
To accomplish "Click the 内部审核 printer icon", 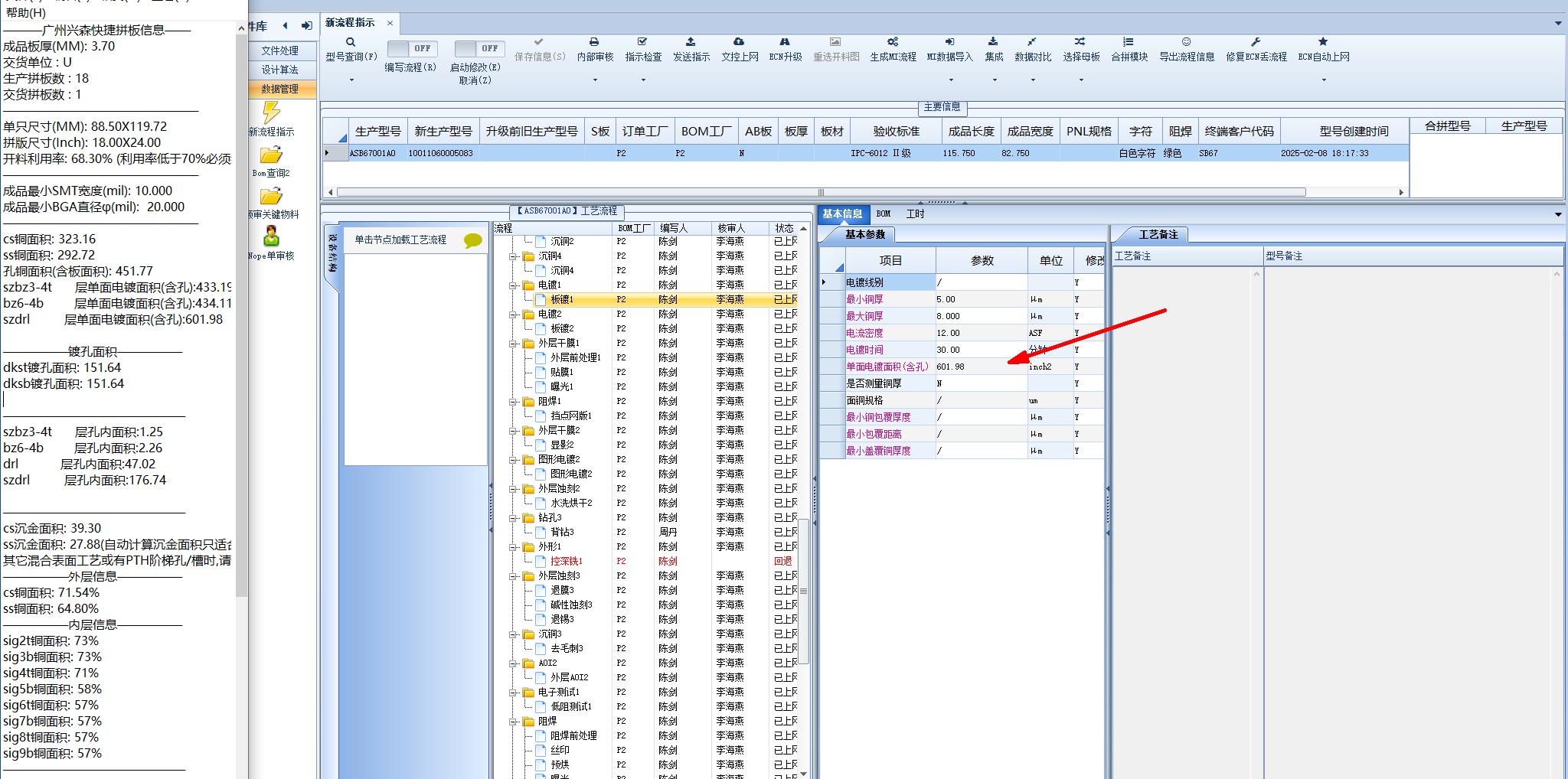I will coord(594,42).
